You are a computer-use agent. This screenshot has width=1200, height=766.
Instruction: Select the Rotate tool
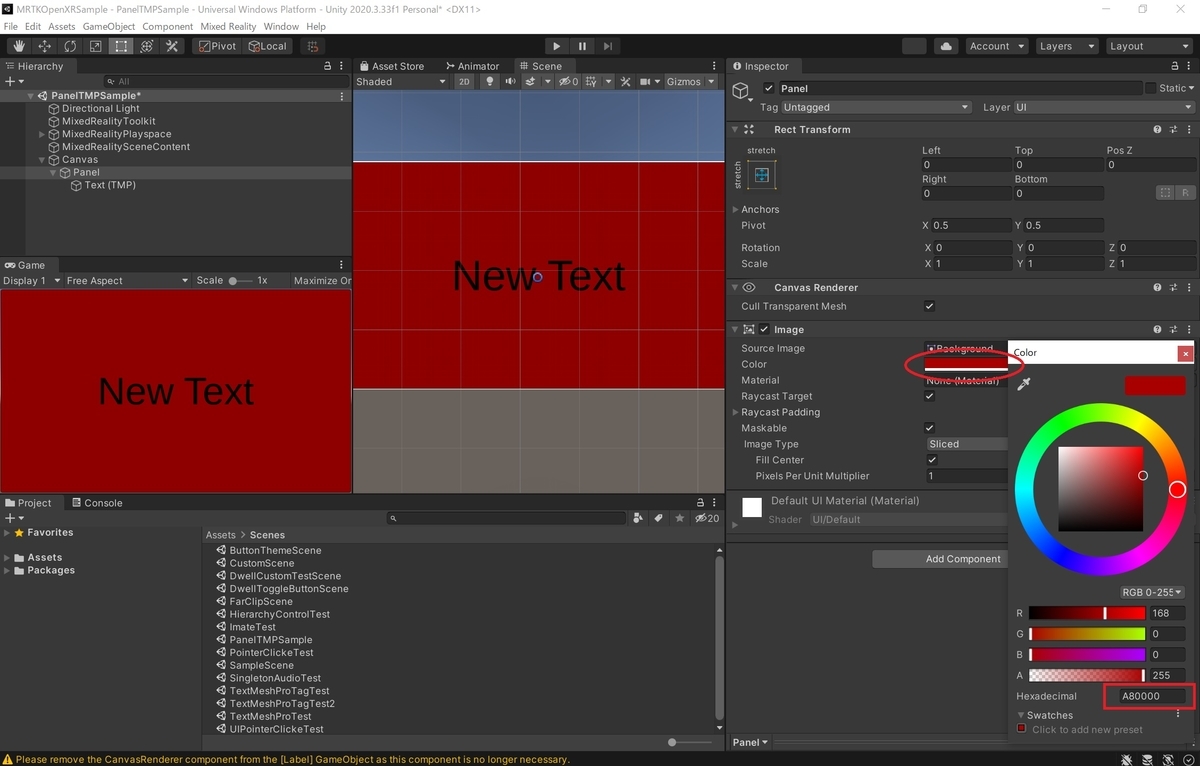70,46
